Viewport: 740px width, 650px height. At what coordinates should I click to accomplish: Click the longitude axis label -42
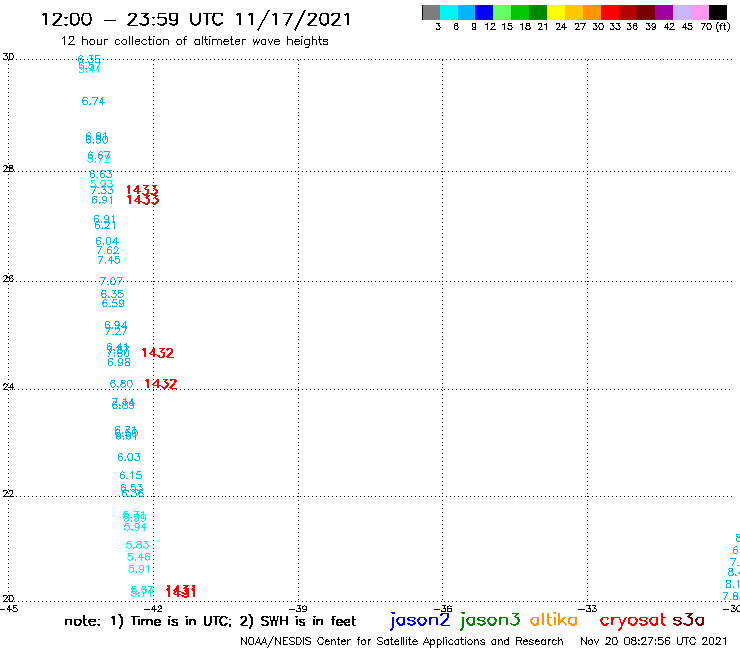coord(152,609)
